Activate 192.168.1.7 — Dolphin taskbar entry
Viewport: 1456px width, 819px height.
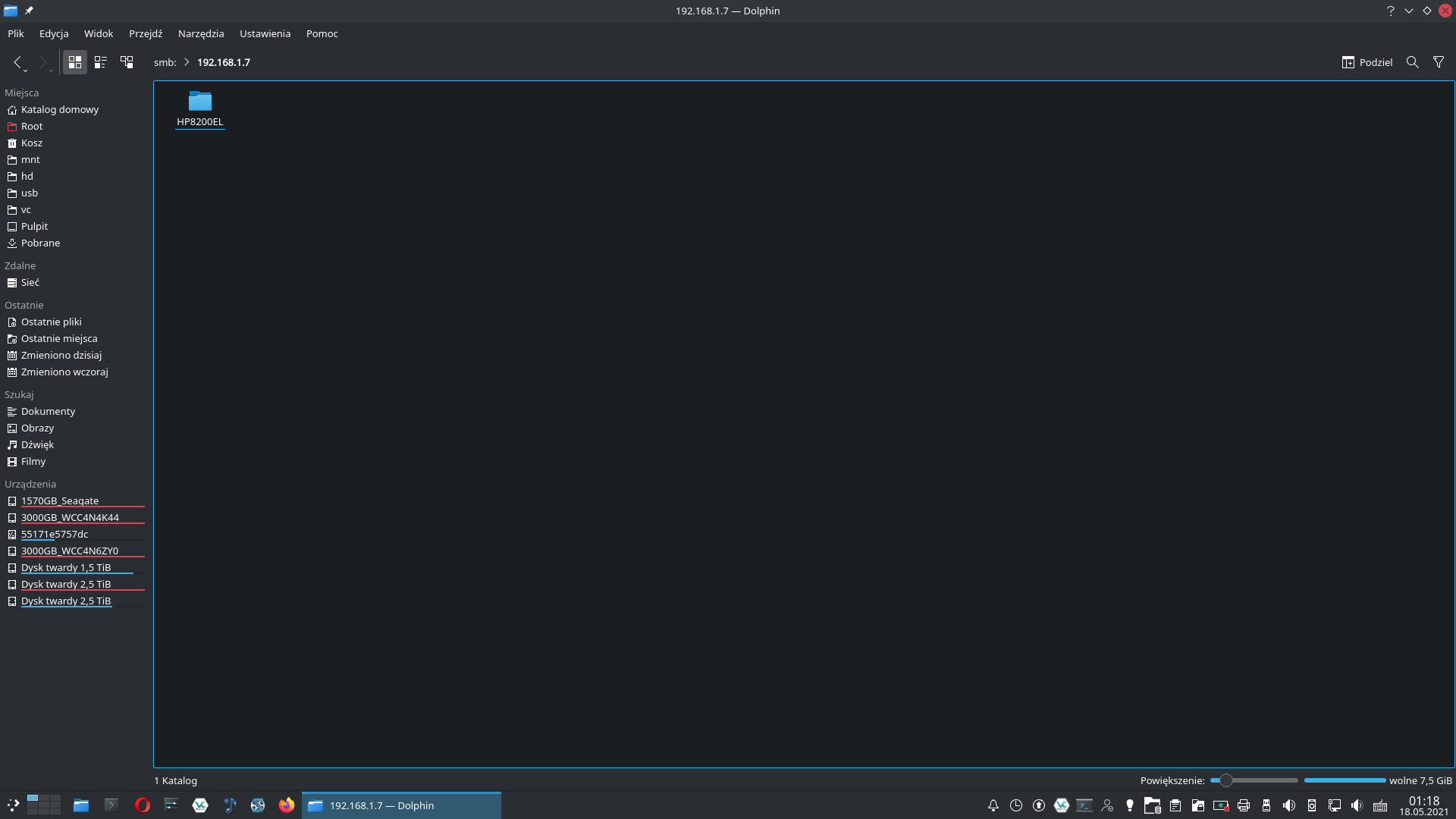pyautogui.click(x=402, y=805)
